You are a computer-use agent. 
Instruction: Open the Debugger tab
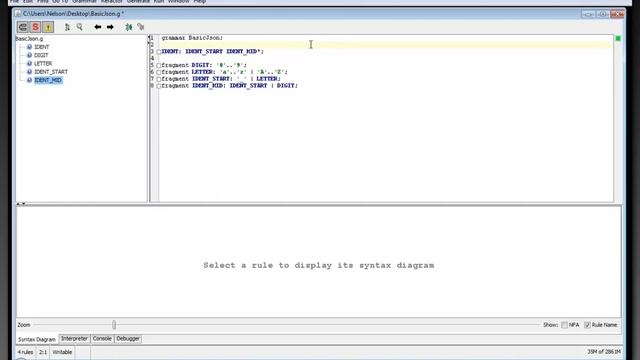(128, 339)
